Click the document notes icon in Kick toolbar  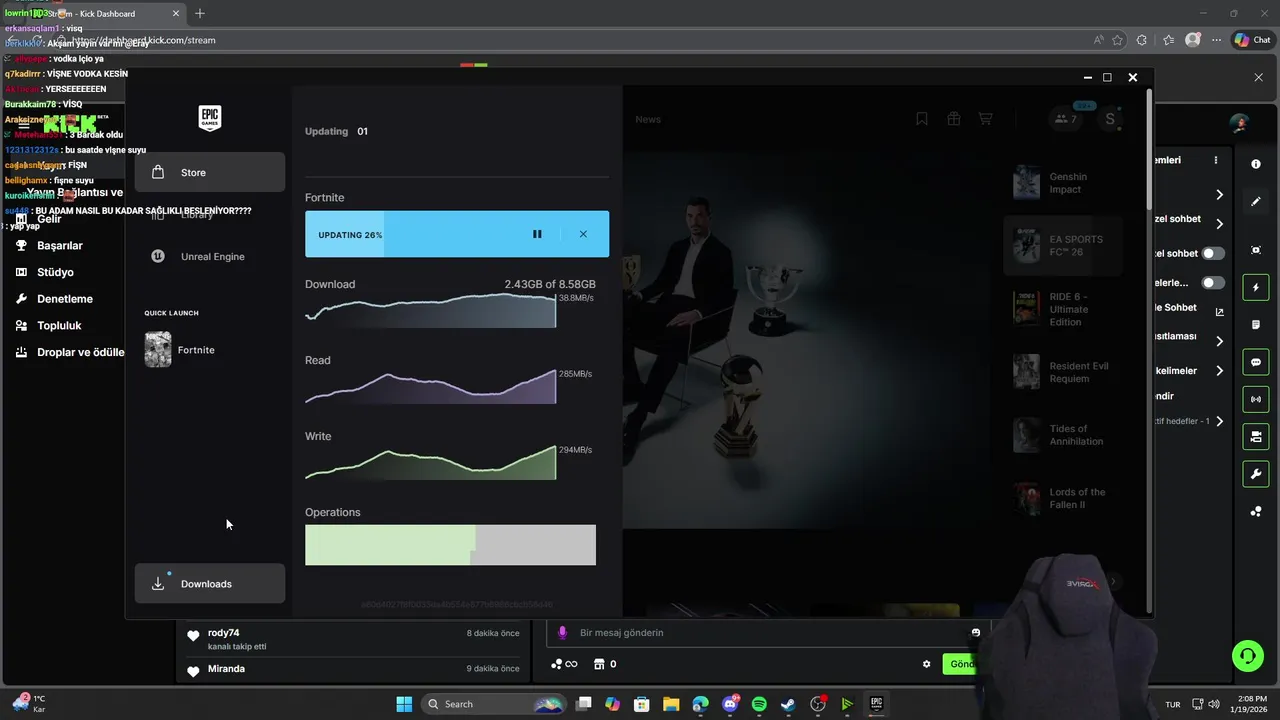[x=1256, y=325]
